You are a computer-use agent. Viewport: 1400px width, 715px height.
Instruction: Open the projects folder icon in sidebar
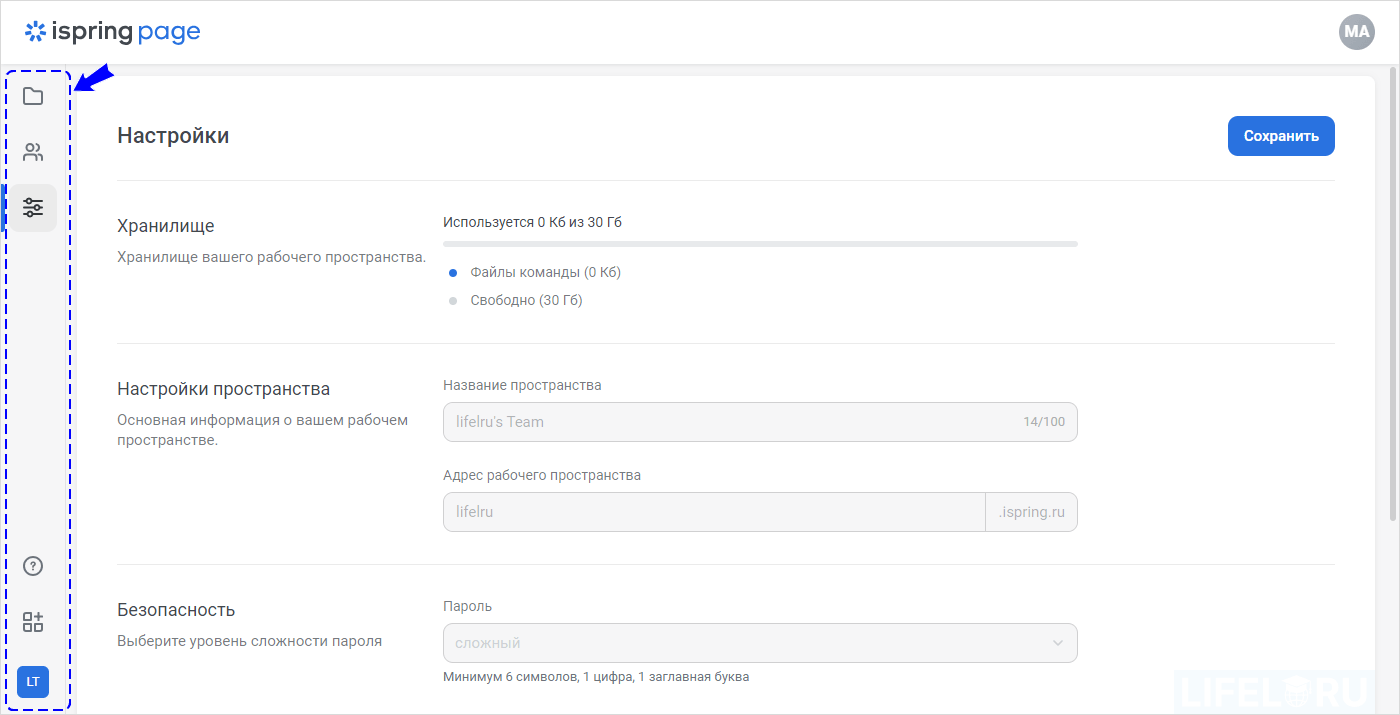coord(33,95)
